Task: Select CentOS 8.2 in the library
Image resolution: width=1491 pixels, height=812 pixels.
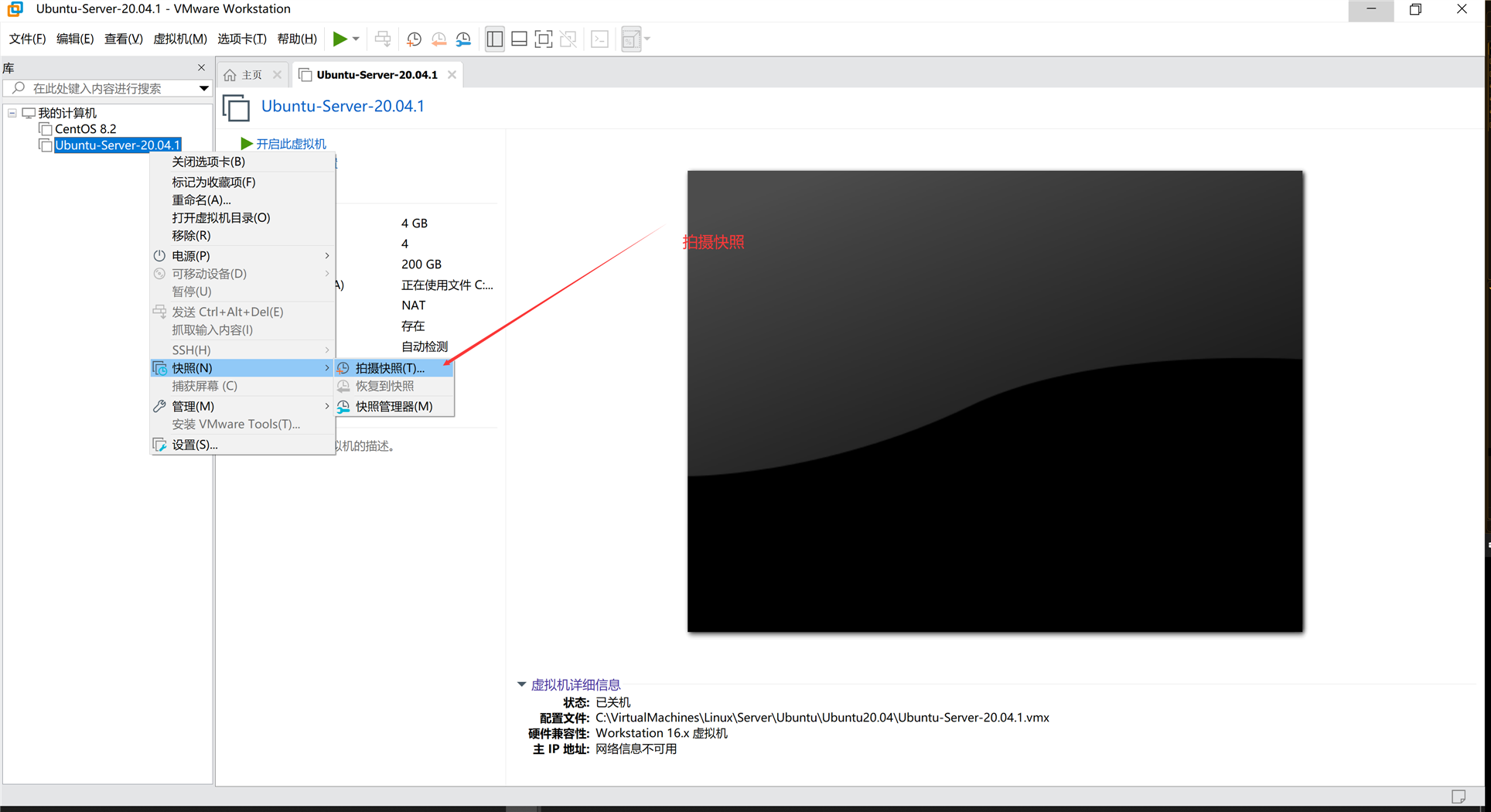Action: pos(85,129)
